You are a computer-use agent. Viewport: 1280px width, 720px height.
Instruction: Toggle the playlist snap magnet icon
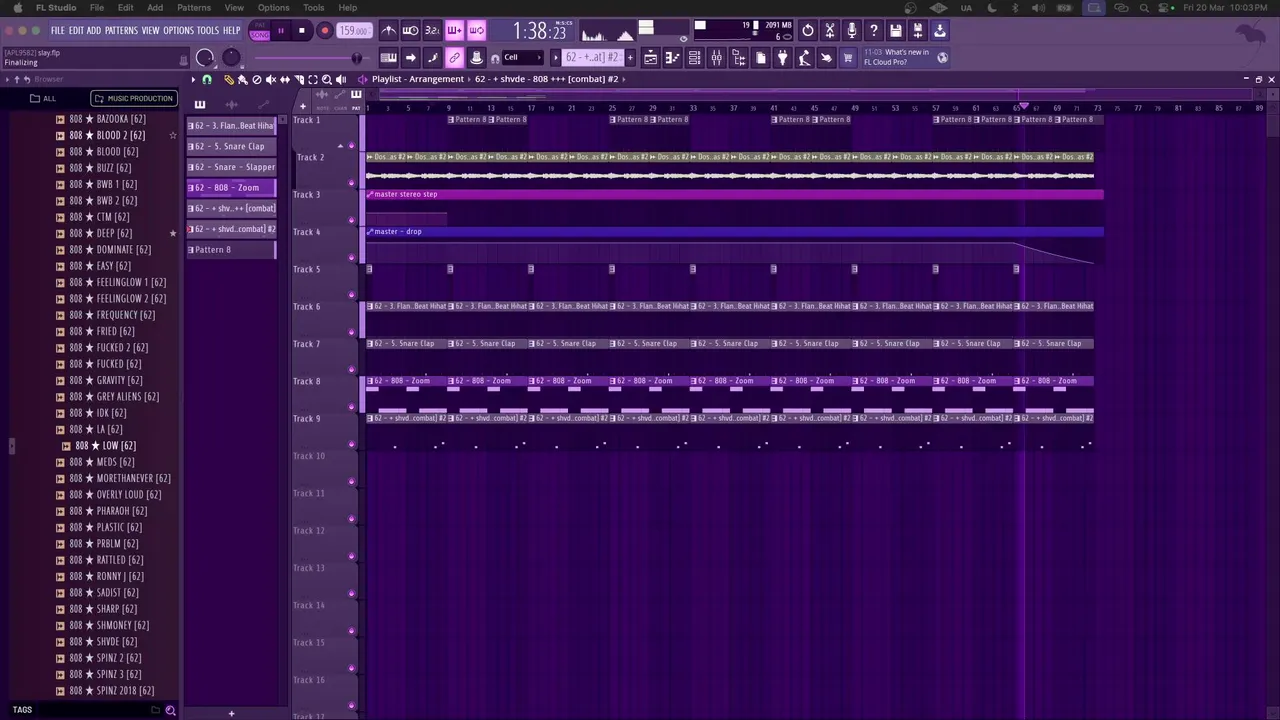[207, 79]
